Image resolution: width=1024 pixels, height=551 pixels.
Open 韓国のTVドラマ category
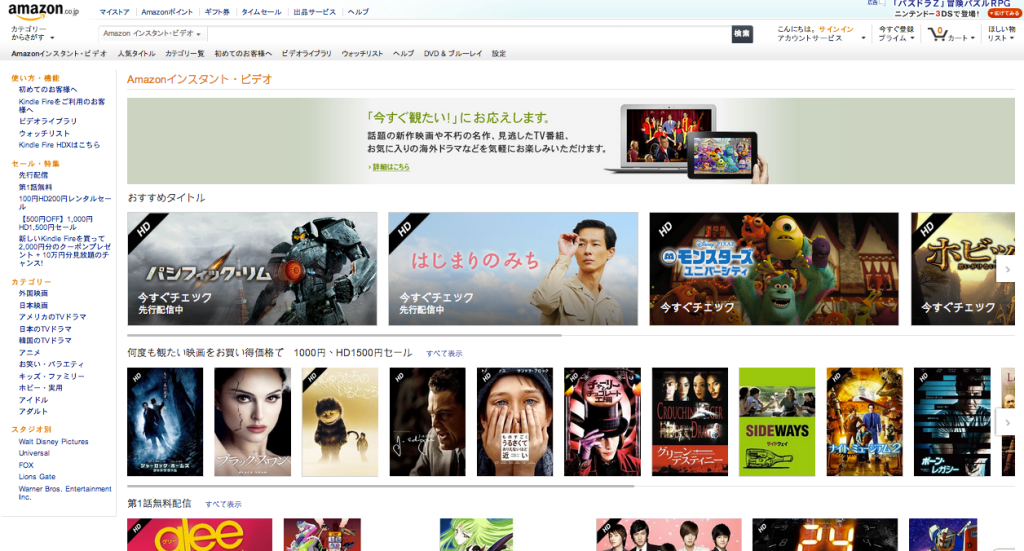[x=45, y=340]
